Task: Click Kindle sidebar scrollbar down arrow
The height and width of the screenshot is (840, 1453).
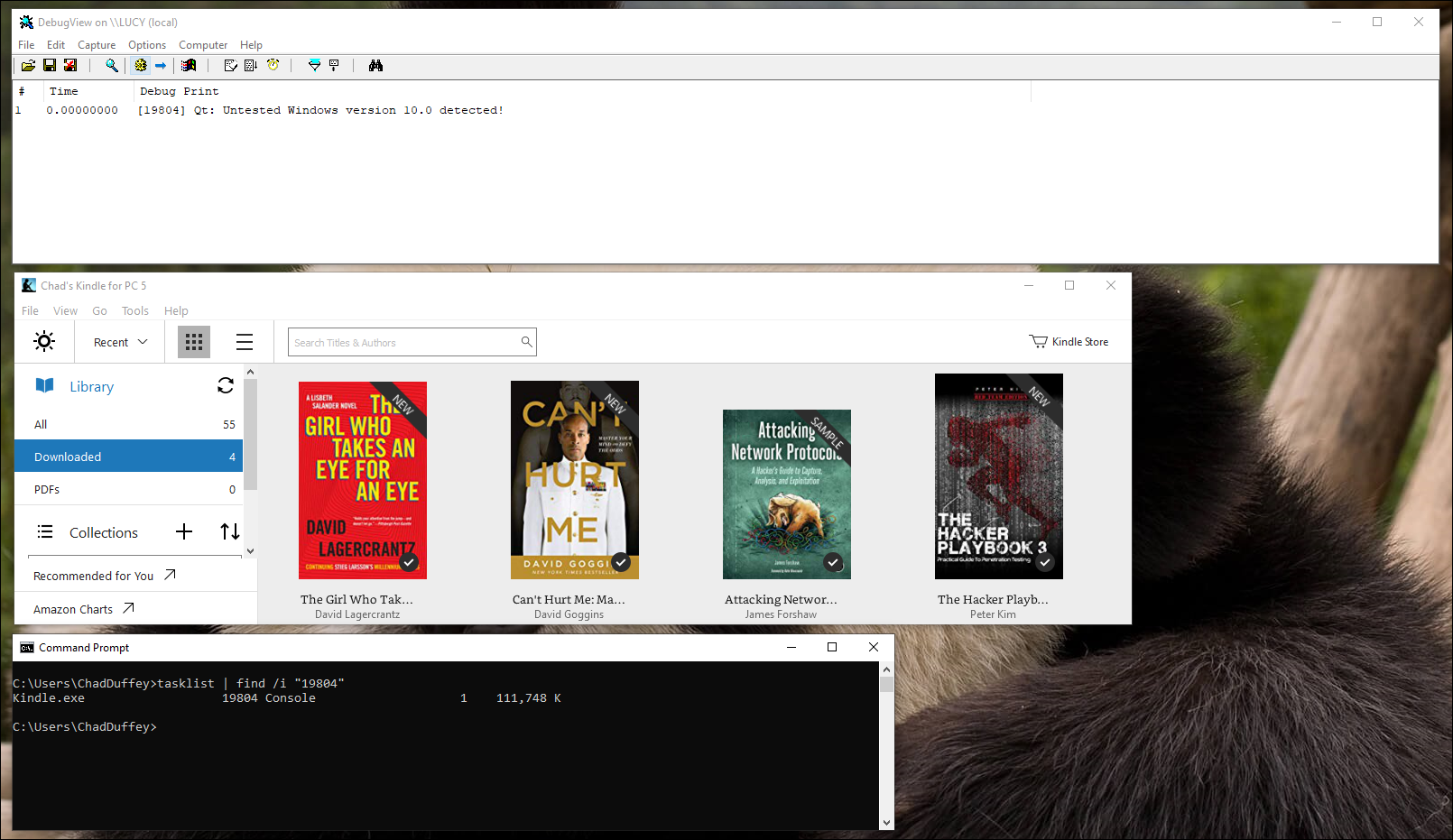Action: click(x=250, y=550)
